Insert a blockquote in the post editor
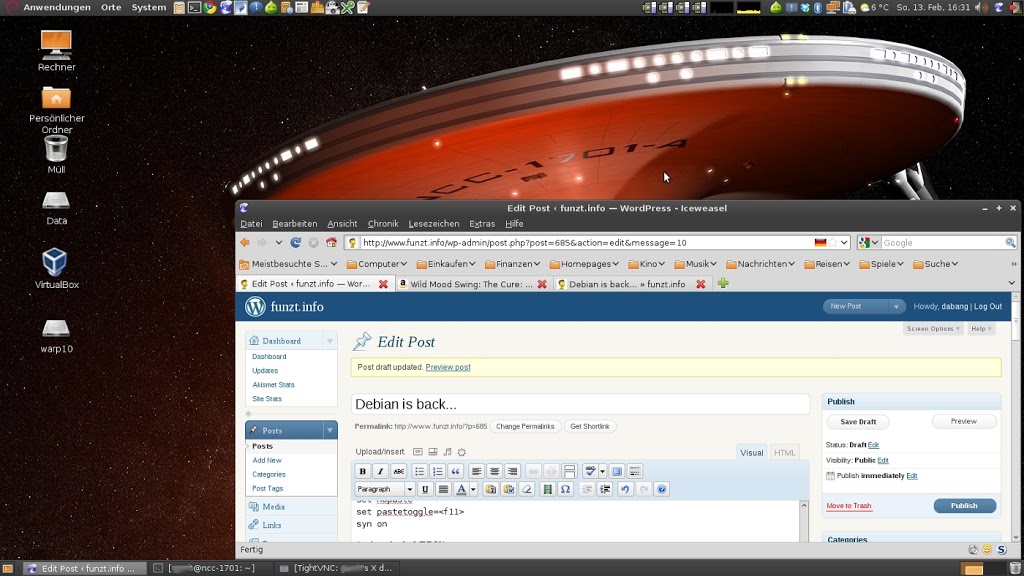Image resolution: width=1024 pixels, height=576 pixels. point(456,471)
